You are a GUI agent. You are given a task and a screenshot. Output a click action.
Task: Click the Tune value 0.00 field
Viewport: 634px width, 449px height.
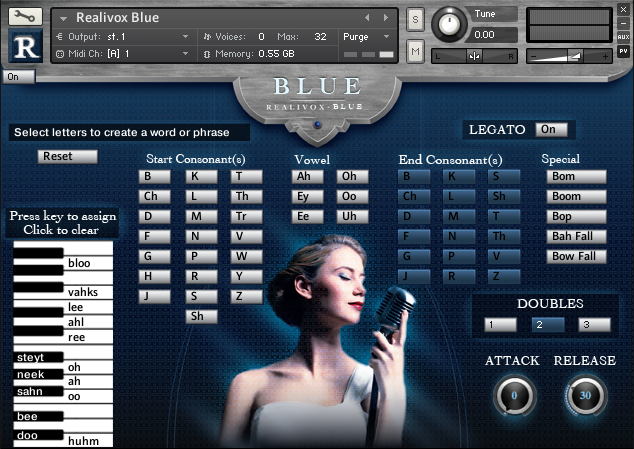coord(491,35)
